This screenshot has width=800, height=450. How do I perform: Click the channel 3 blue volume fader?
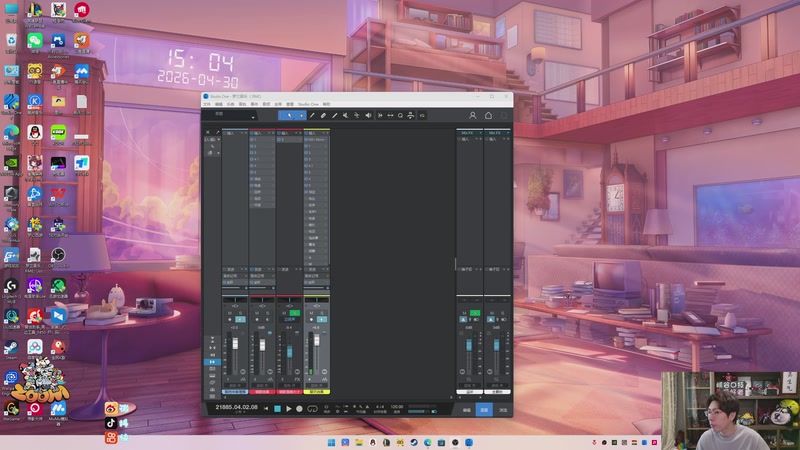click(x=289, y=351)
